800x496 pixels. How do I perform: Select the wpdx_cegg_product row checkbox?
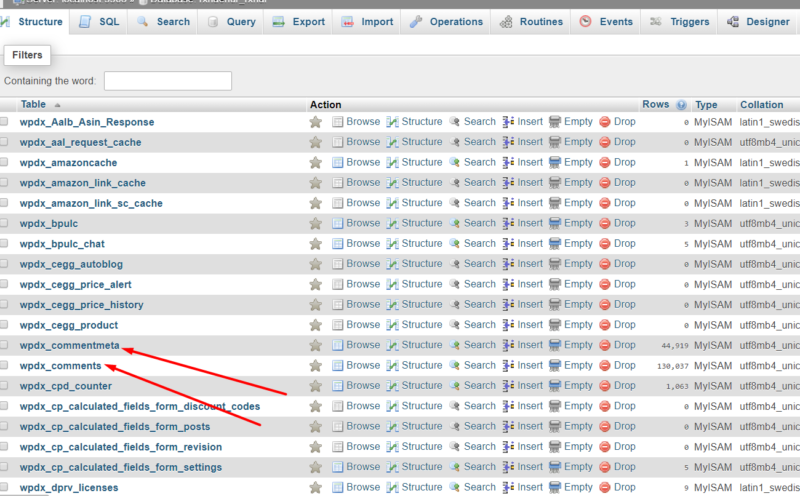pyautogui.click(x=4, y=325)
